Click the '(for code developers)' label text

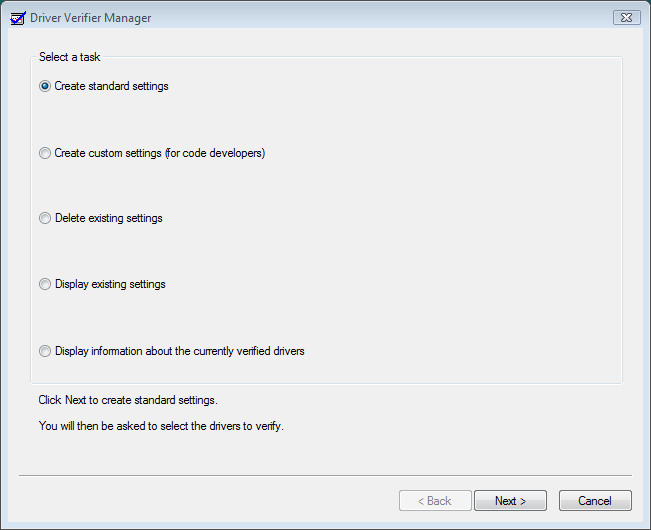(x=215, y=153)
